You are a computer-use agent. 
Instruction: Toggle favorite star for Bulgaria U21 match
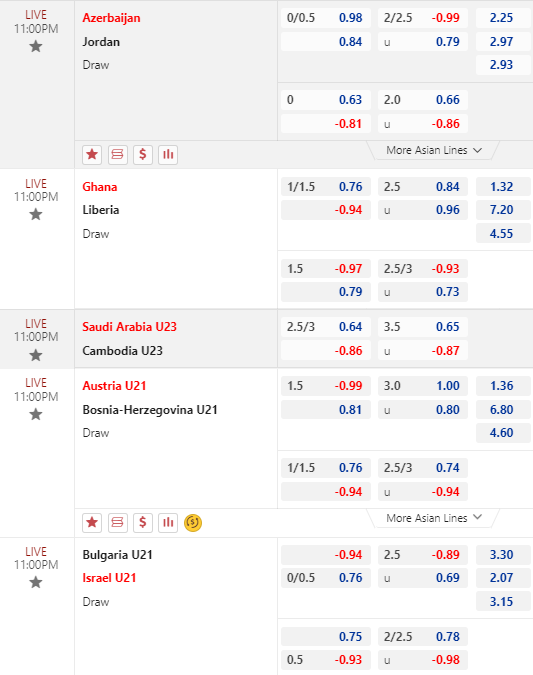(36, 582)
